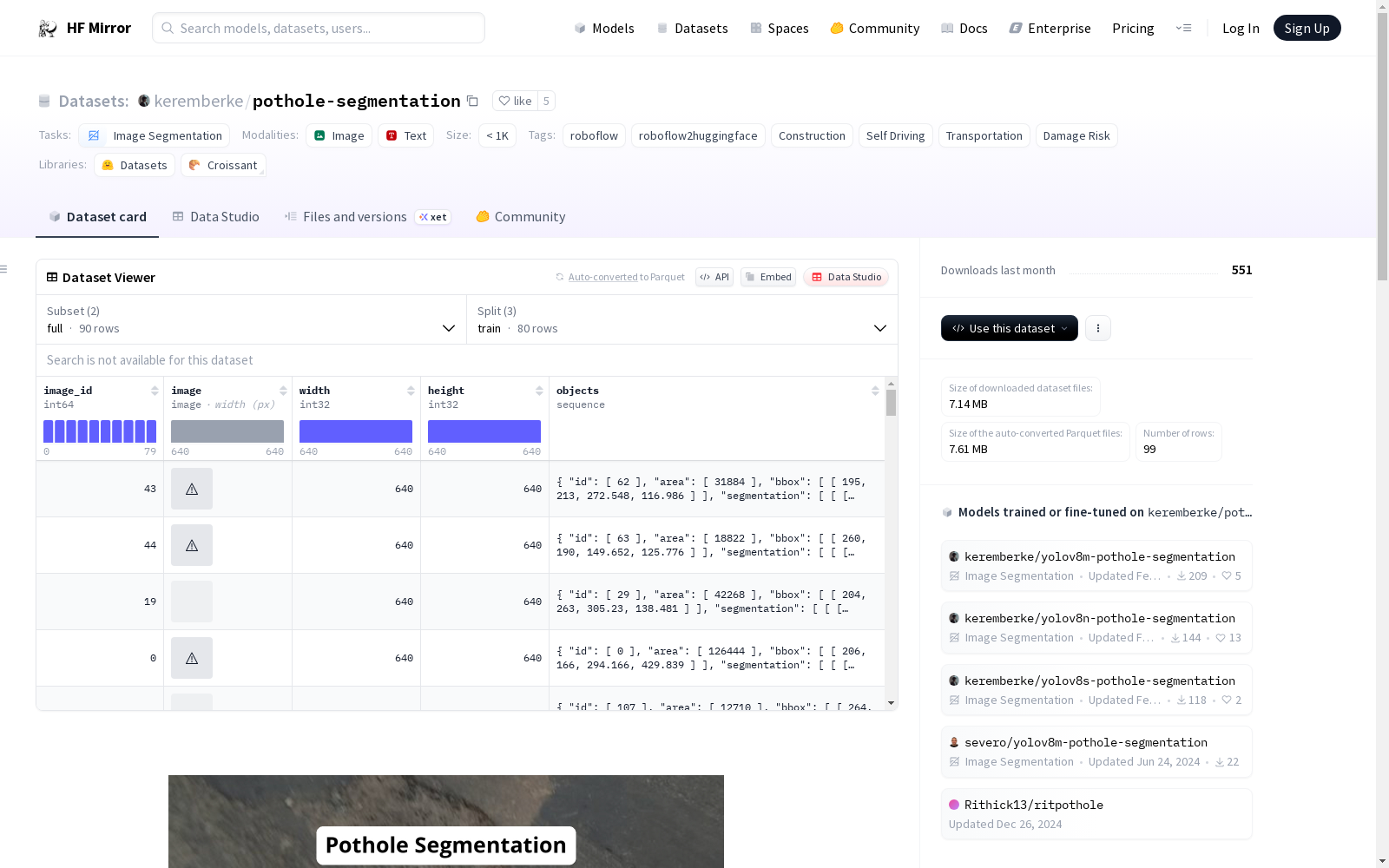The image size is (1389, 868).
Task: Click the Sign Up button
Action: coord(1307,28)
